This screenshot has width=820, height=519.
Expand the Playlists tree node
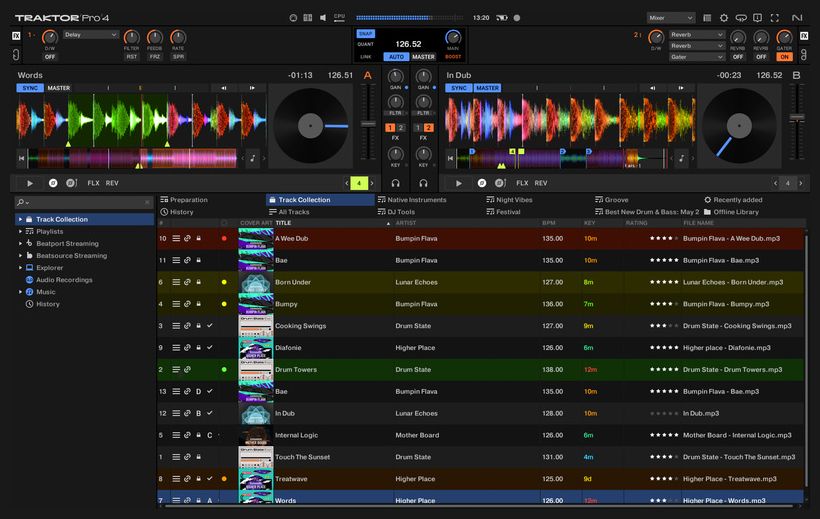(20, 231)
